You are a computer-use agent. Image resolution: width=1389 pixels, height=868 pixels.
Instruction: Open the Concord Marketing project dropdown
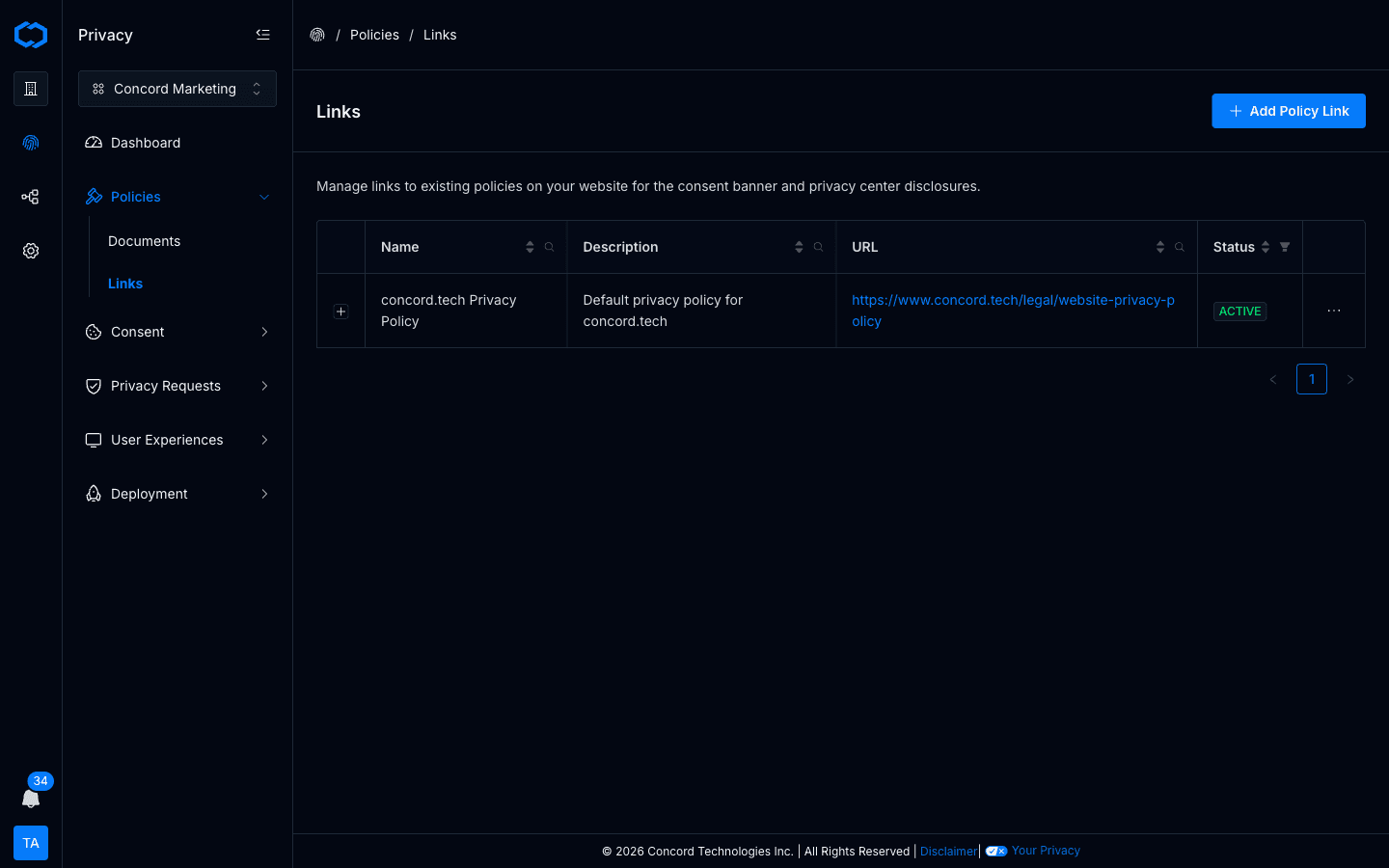click(x=177, y=89)
